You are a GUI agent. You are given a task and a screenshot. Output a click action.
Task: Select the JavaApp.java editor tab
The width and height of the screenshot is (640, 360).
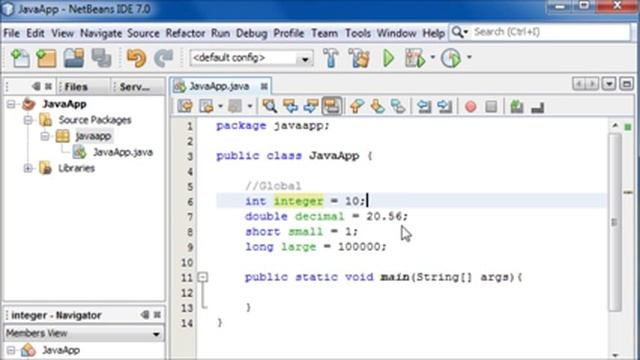click(219, 87)
